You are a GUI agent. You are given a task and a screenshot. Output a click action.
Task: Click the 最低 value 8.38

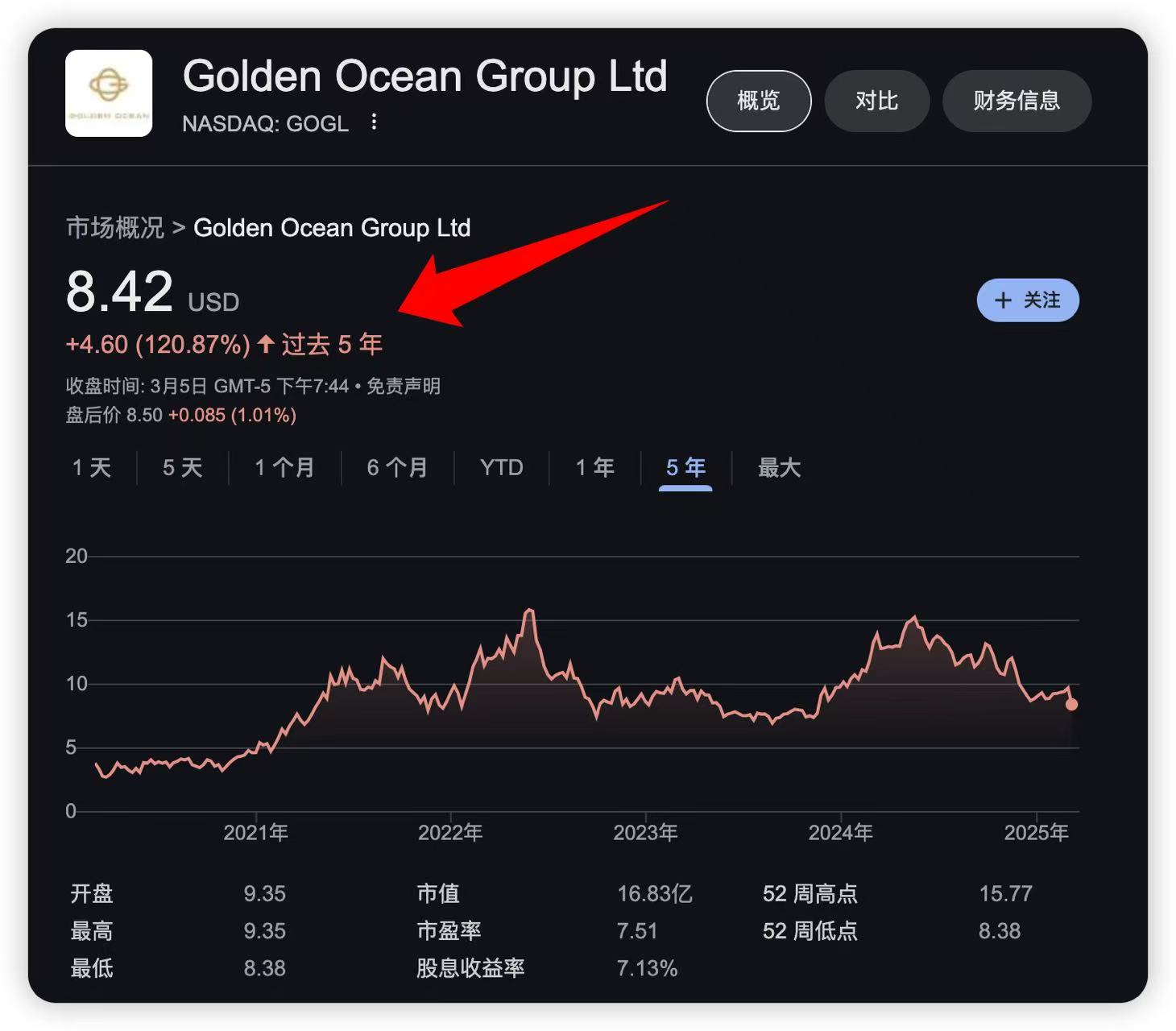pyautogui.click(x=265, y=968)
